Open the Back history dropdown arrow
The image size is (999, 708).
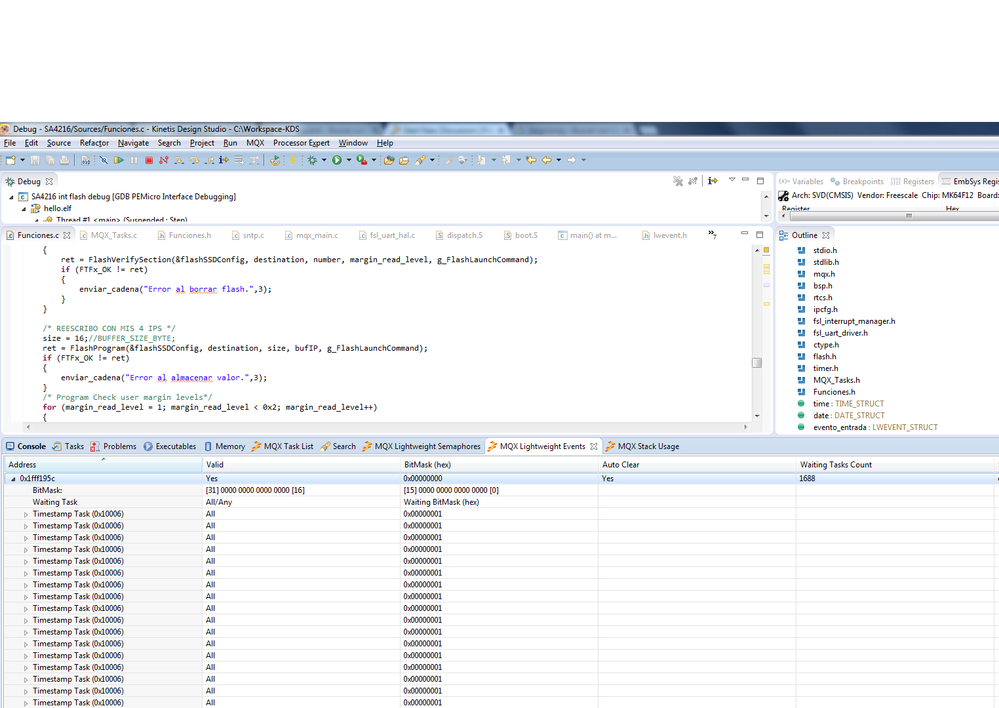[559, 160]
